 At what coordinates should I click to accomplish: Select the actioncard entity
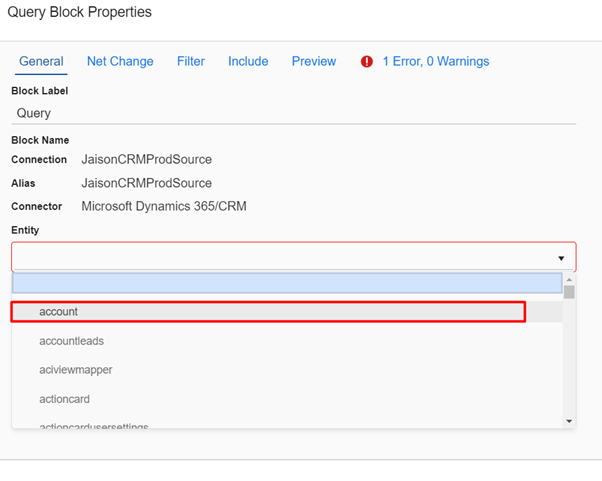[287, 399]
